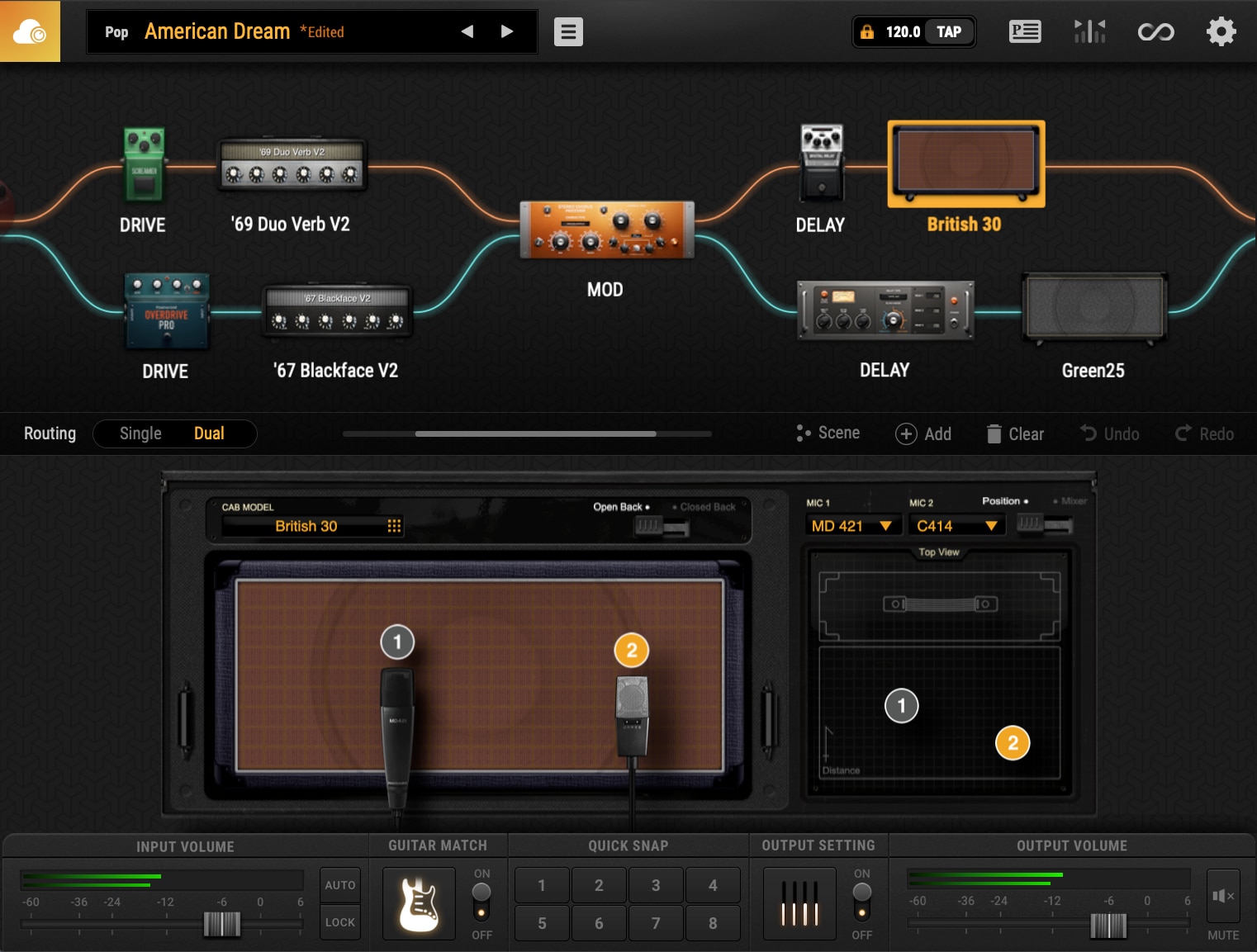Select Quick Snap slot 3
Screen dimensions: 1257x952
[x=656, y=885]
